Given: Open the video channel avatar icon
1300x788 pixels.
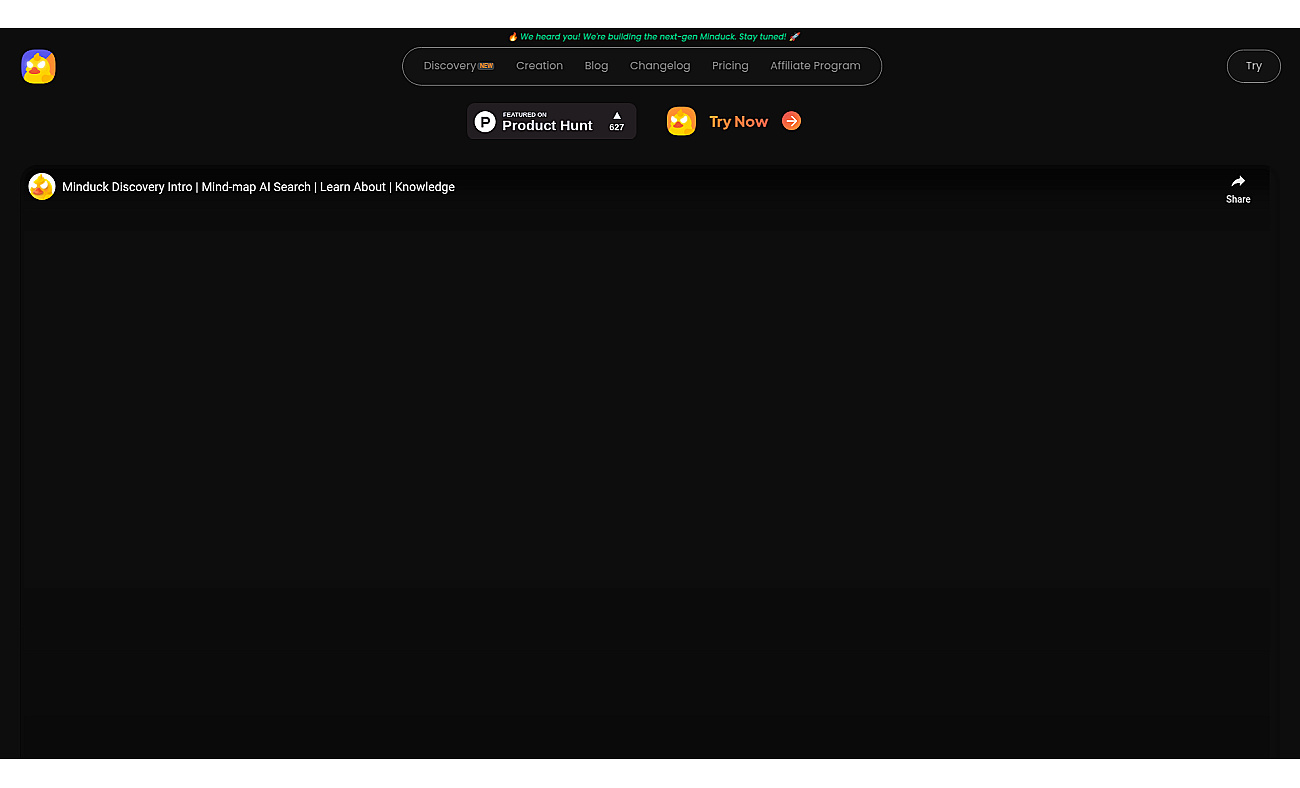Looking at the screenshot, I should coord(42,186).
